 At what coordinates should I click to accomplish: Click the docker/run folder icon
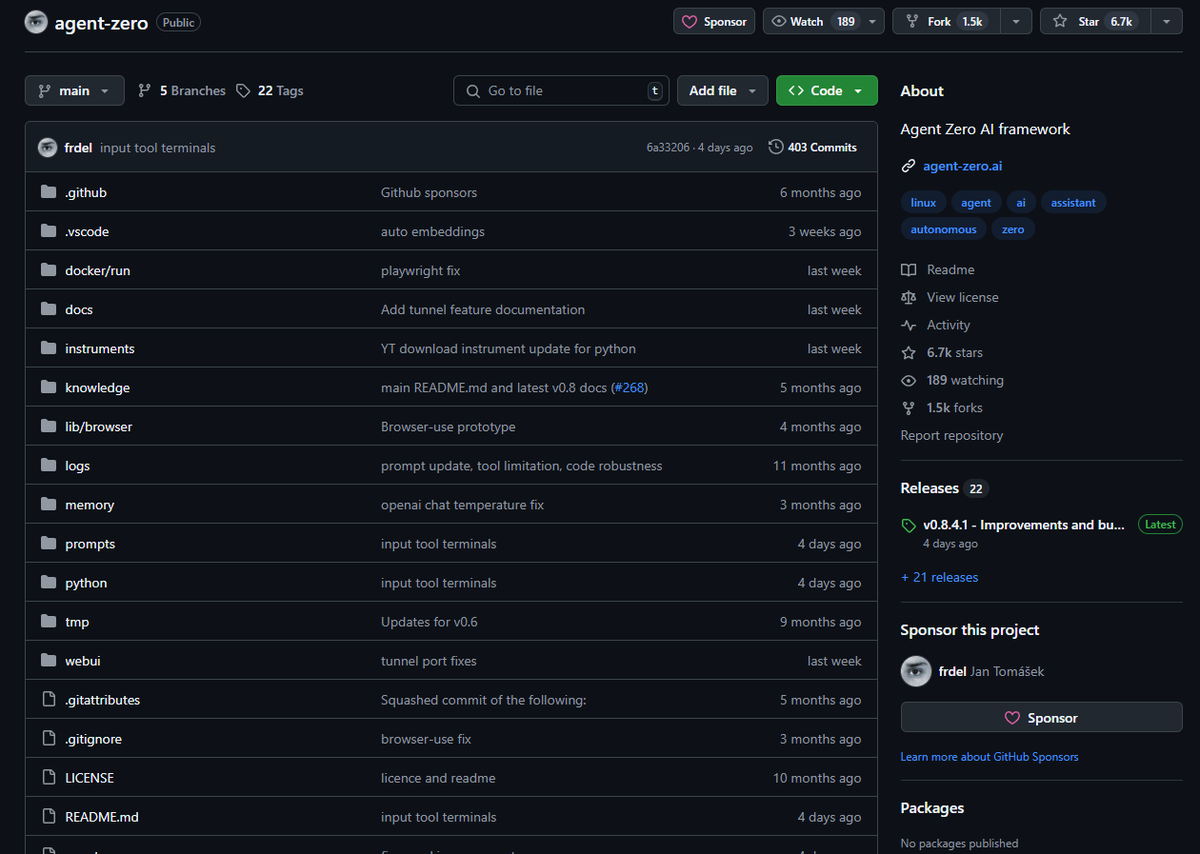[x=48, y=270]
